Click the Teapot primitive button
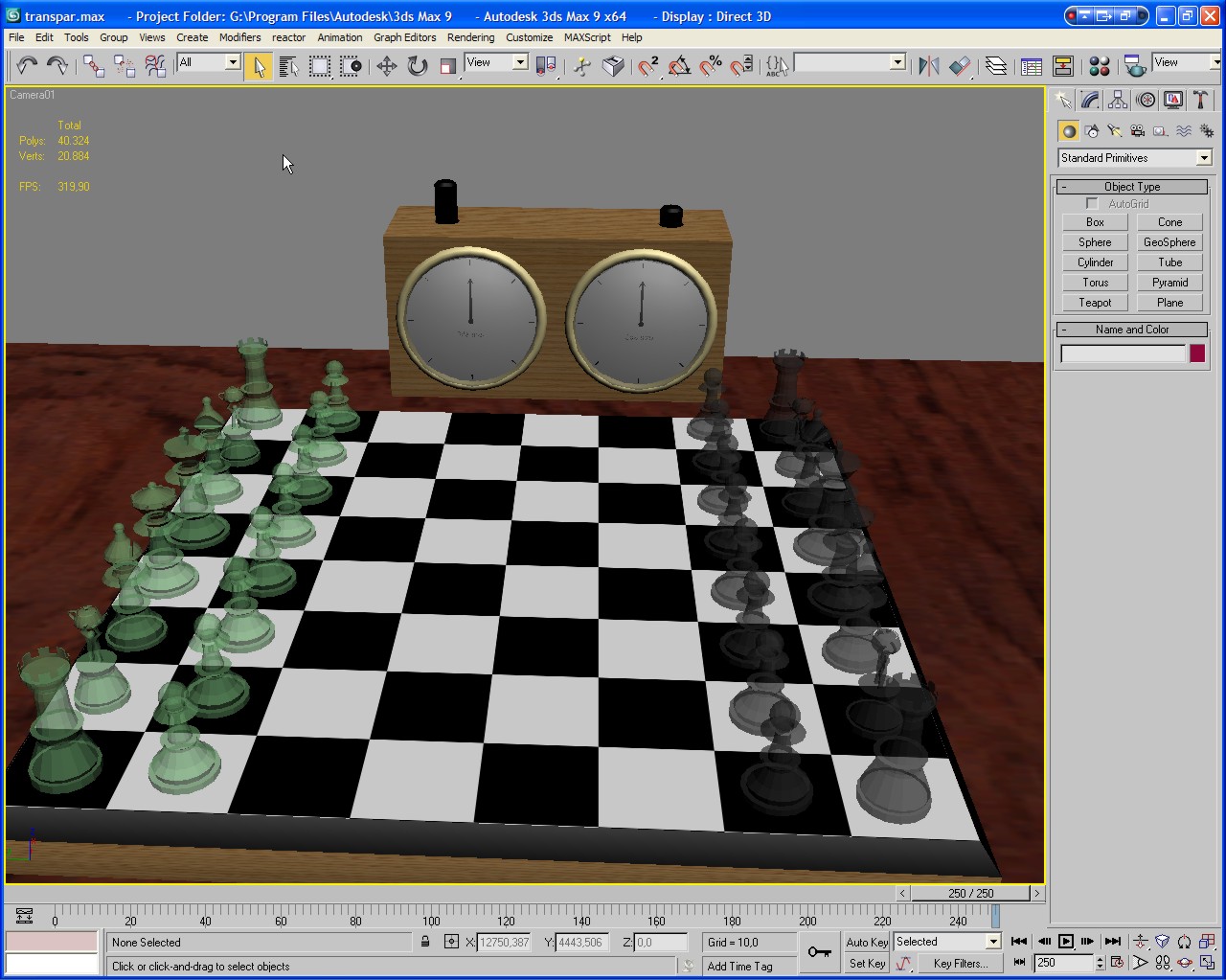Image resolution: width=1226 pixels, height=980 pixels. pyautogui.click(x=1095, y=303)
